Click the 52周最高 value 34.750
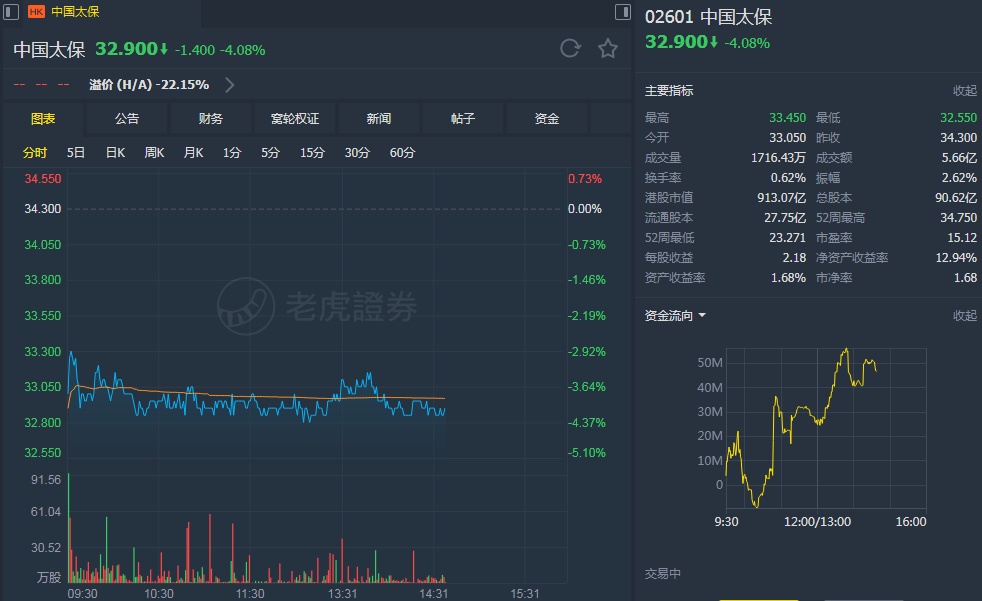The width and height of the screenshot is (982, 601). click(x=958, y=218)
